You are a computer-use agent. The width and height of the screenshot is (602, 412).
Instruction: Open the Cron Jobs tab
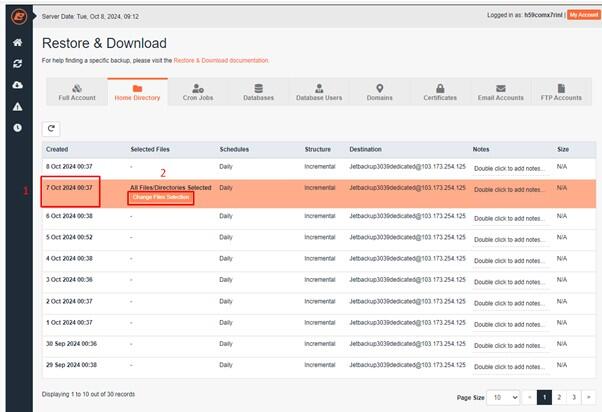(198, 92)
